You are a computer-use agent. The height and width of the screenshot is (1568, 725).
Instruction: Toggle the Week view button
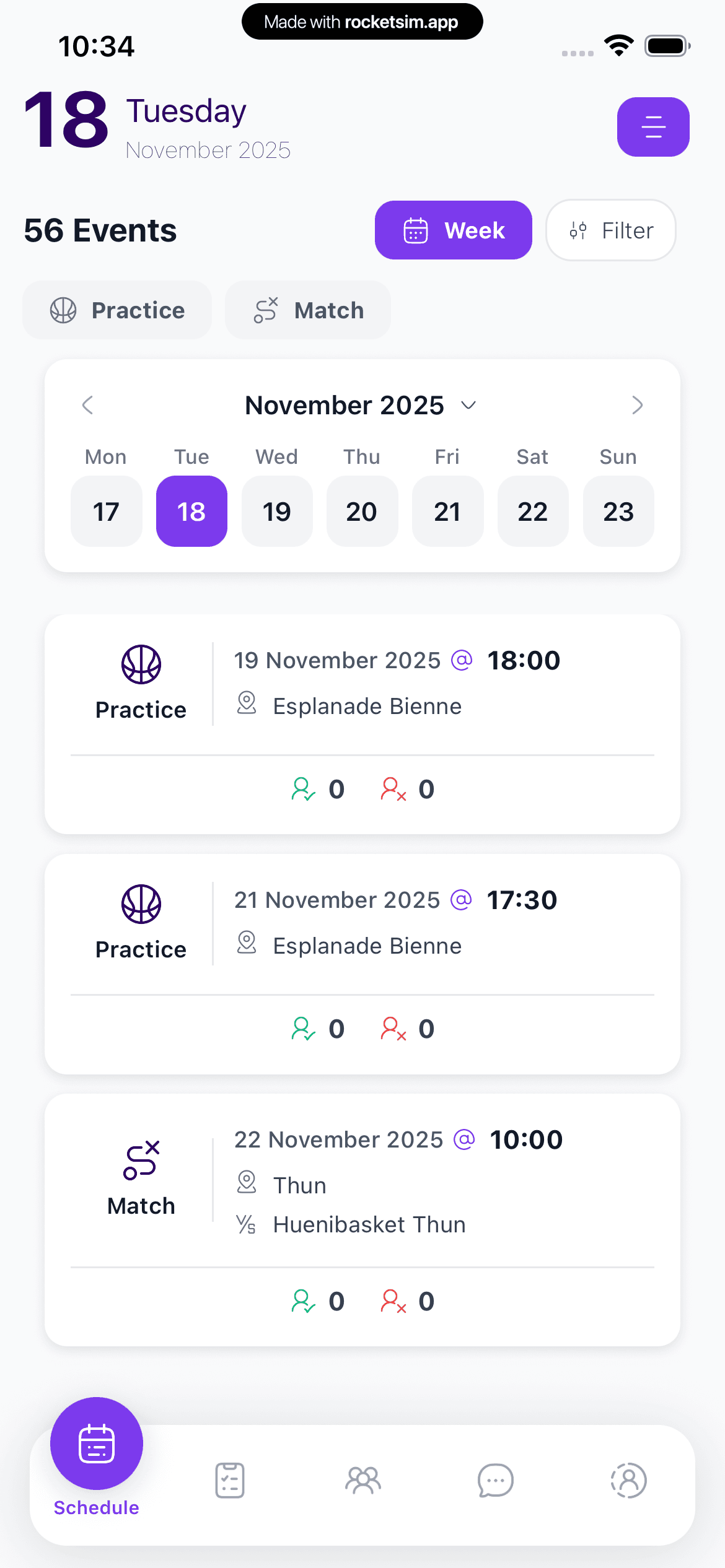[453, 230]
